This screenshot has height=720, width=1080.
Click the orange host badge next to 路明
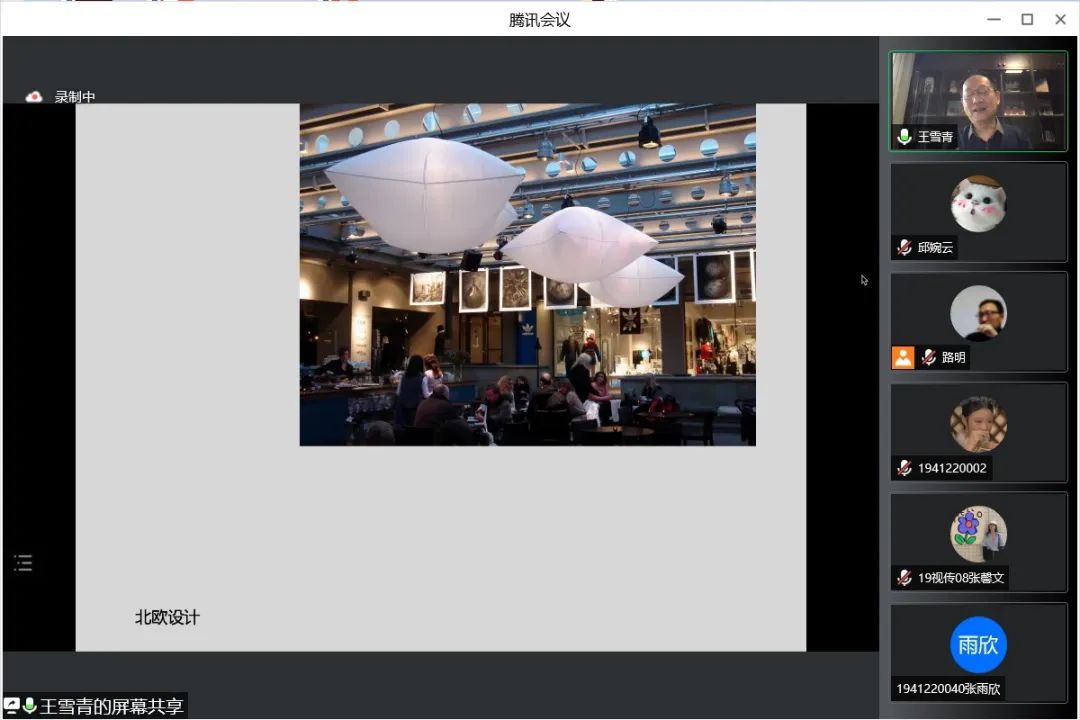(x=903, y=357)
